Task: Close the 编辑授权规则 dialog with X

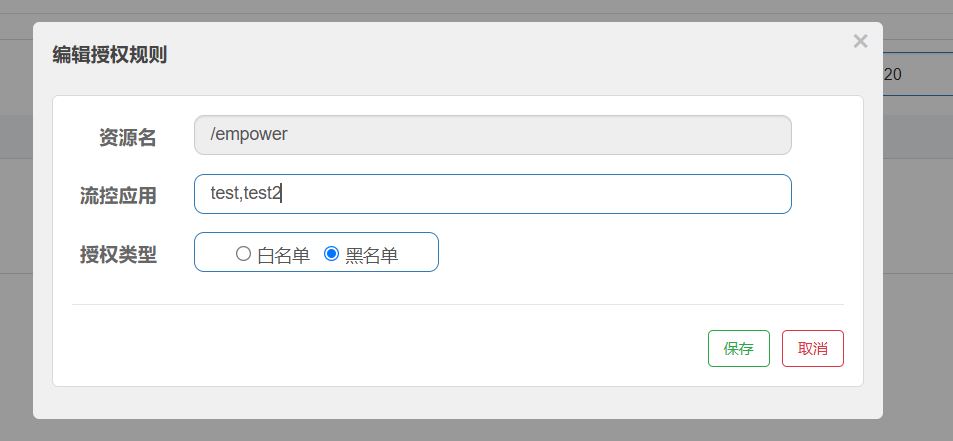Action: 860,41
